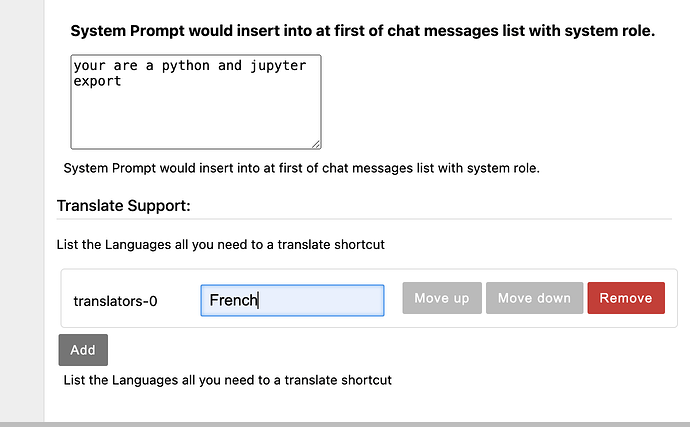
Task: Click inside the System Prompt textarea
Action: (195, 115)
